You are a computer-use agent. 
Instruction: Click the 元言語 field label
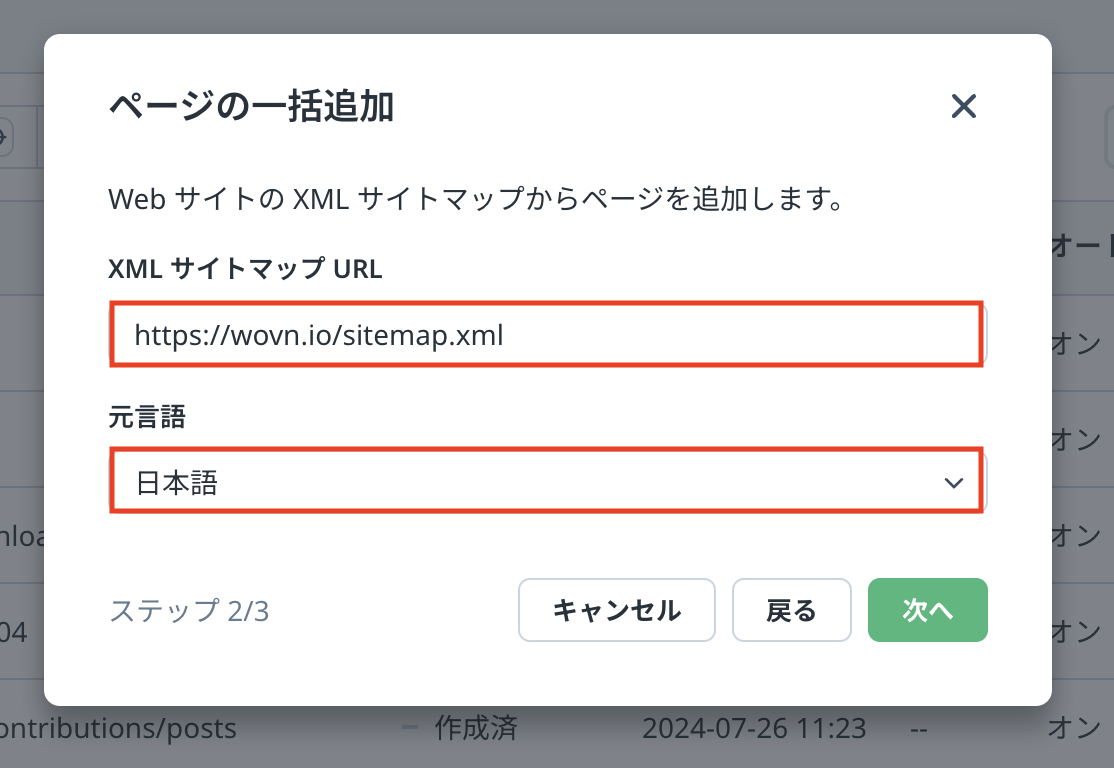(147, 416)
